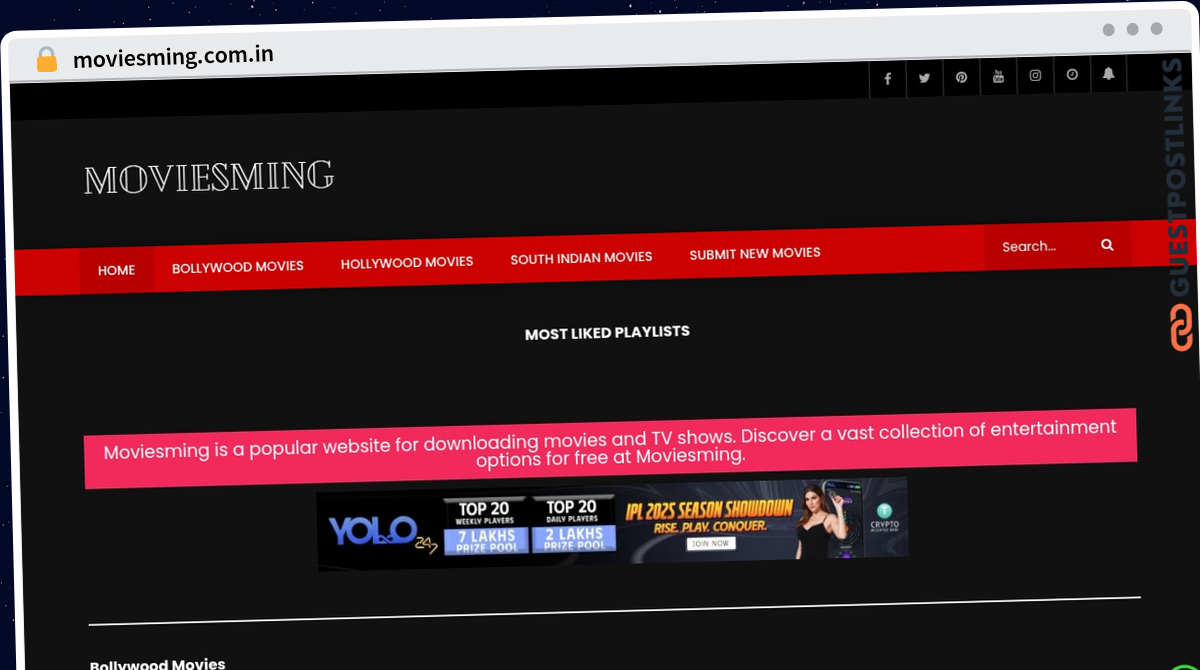Screen dimensions: 1200x670
Task: Click the Bollywood Movies section heading
Action: click(158, 664)
